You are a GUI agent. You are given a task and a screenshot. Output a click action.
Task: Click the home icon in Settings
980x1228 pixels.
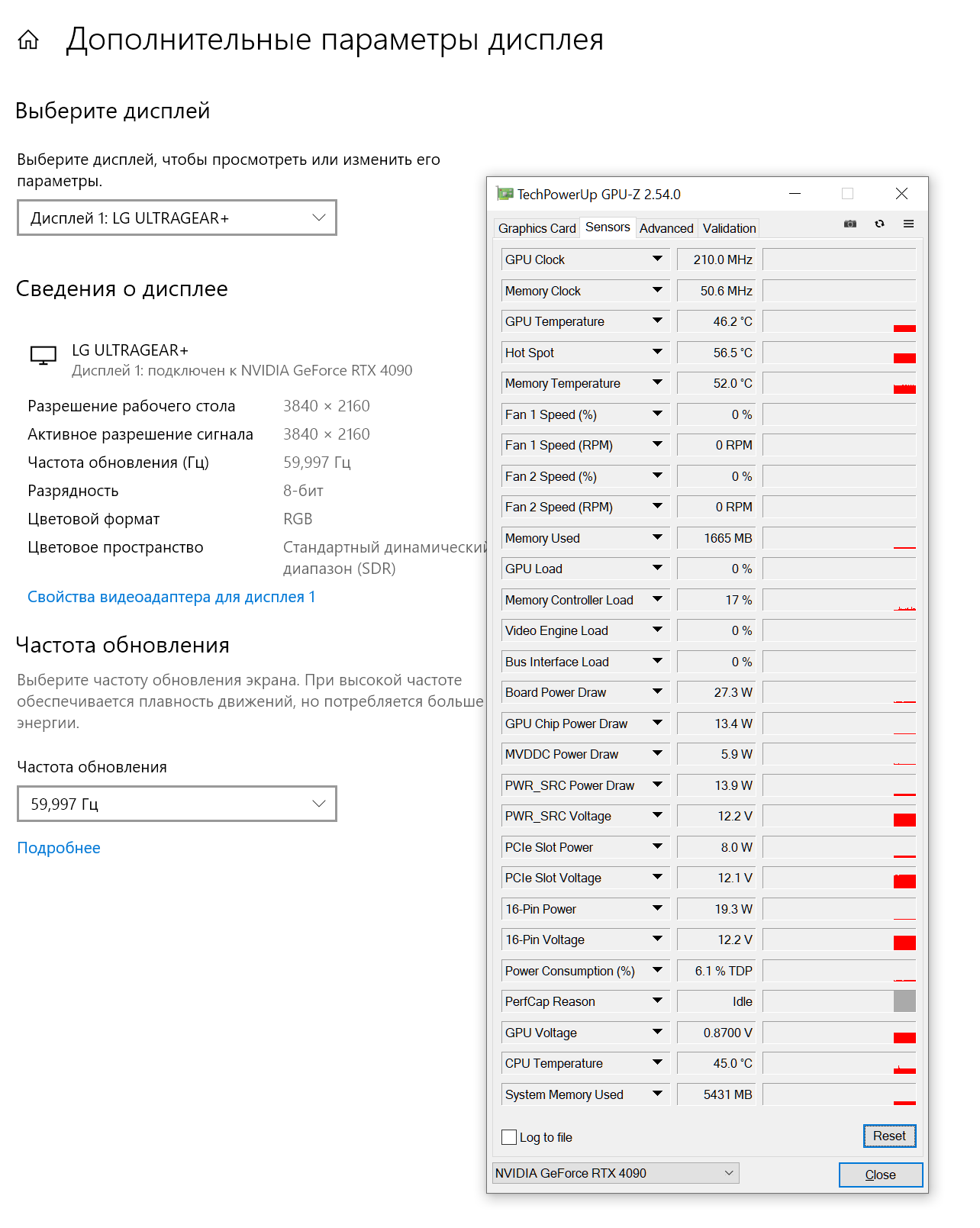click(28, 40)
